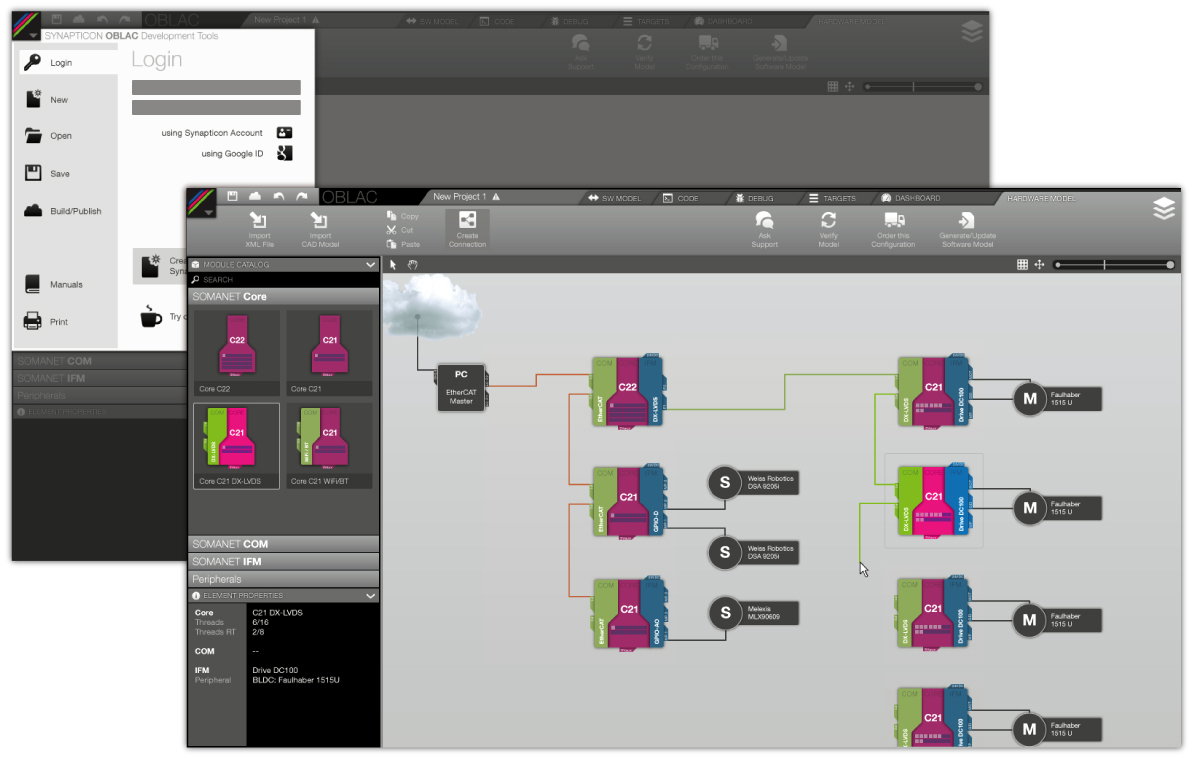The height and width of the screenshot is (762, 1196).
Task: Select the New Project 1 tab in front window
Action: coord(466,197)
